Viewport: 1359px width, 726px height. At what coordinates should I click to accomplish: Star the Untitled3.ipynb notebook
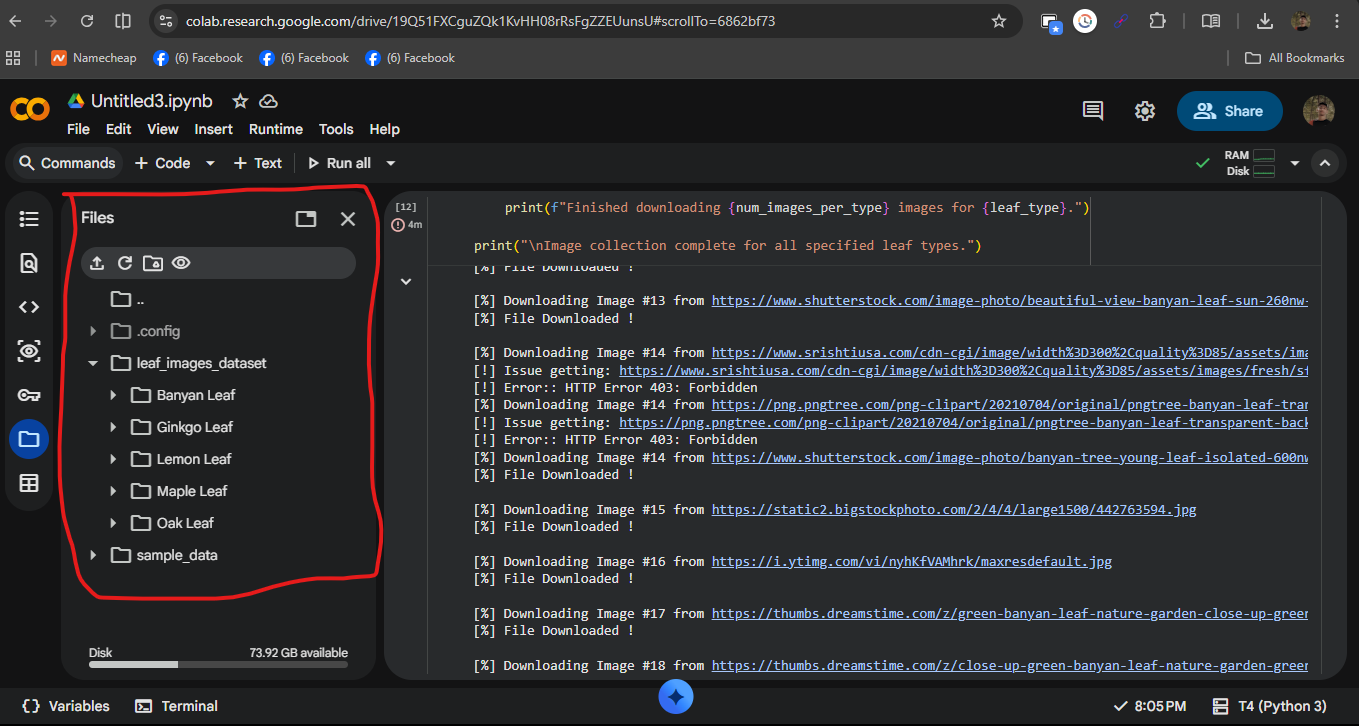(239, 100)
